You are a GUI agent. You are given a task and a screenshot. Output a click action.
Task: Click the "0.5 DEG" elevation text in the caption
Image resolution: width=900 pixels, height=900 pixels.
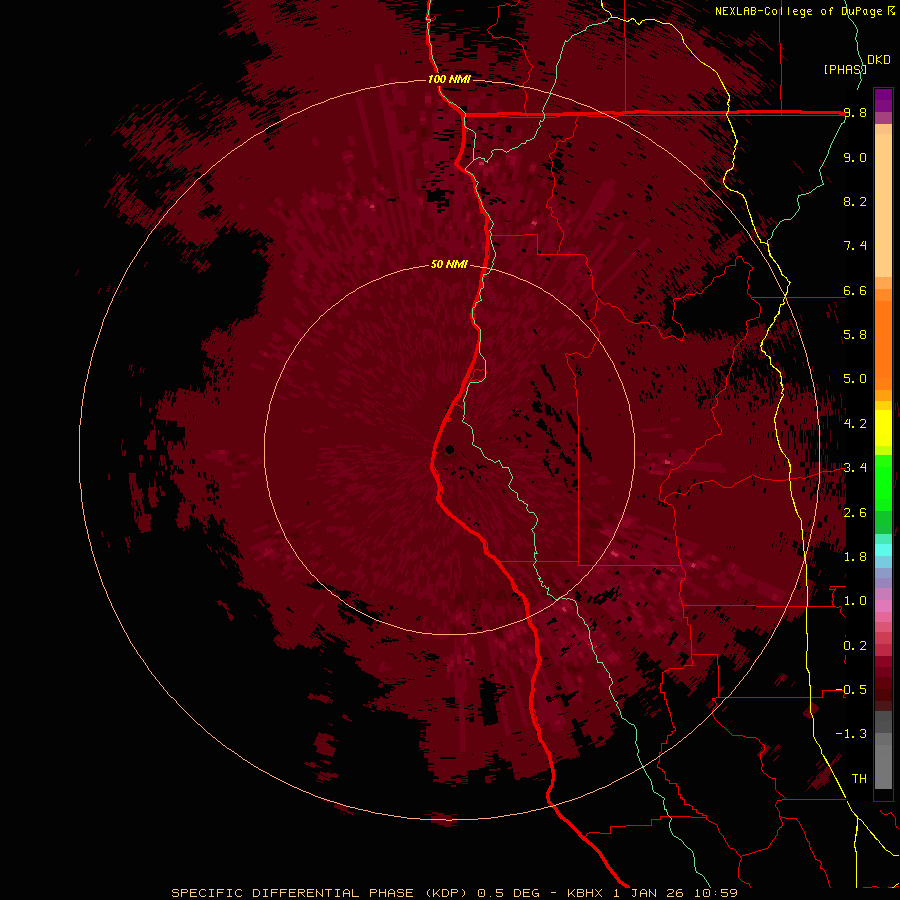(509, 893)
